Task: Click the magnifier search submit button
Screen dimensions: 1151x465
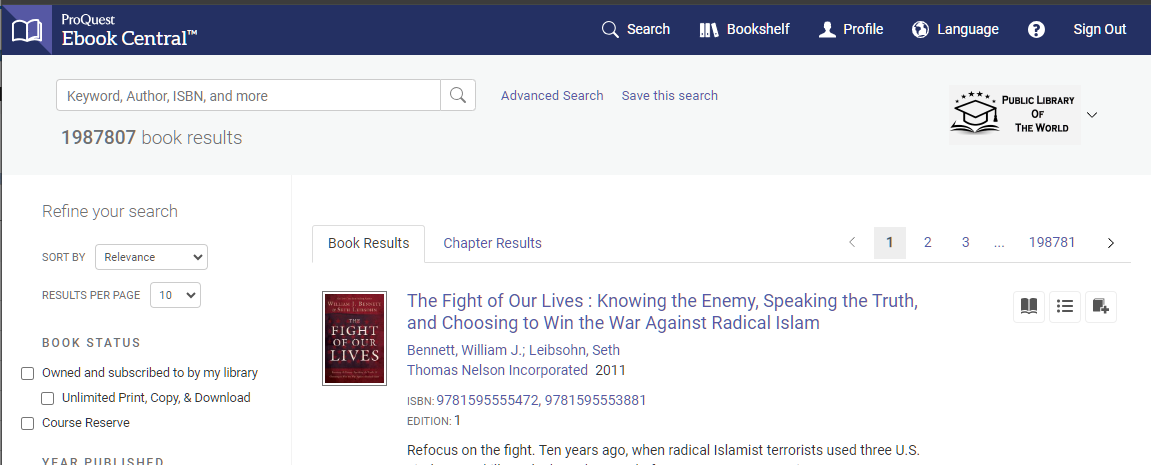Action: tap(458, 95)
